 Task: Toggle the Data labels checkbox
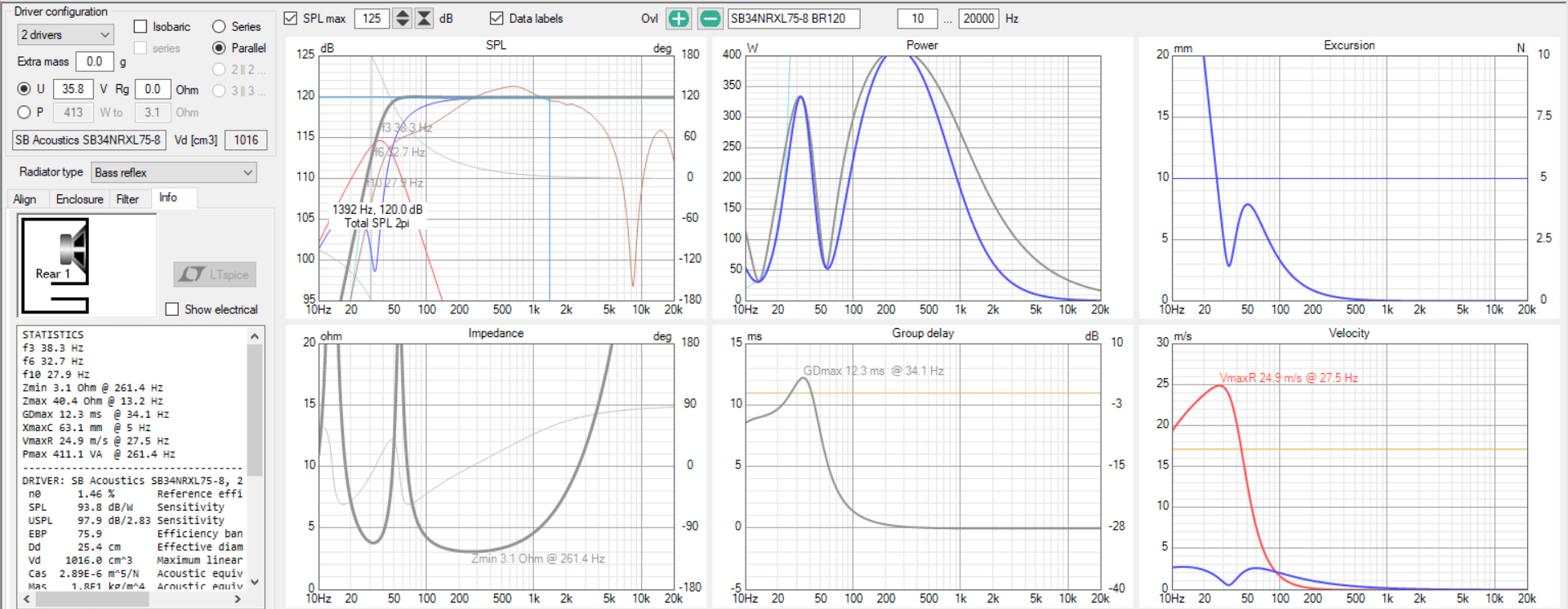point(497,18)
